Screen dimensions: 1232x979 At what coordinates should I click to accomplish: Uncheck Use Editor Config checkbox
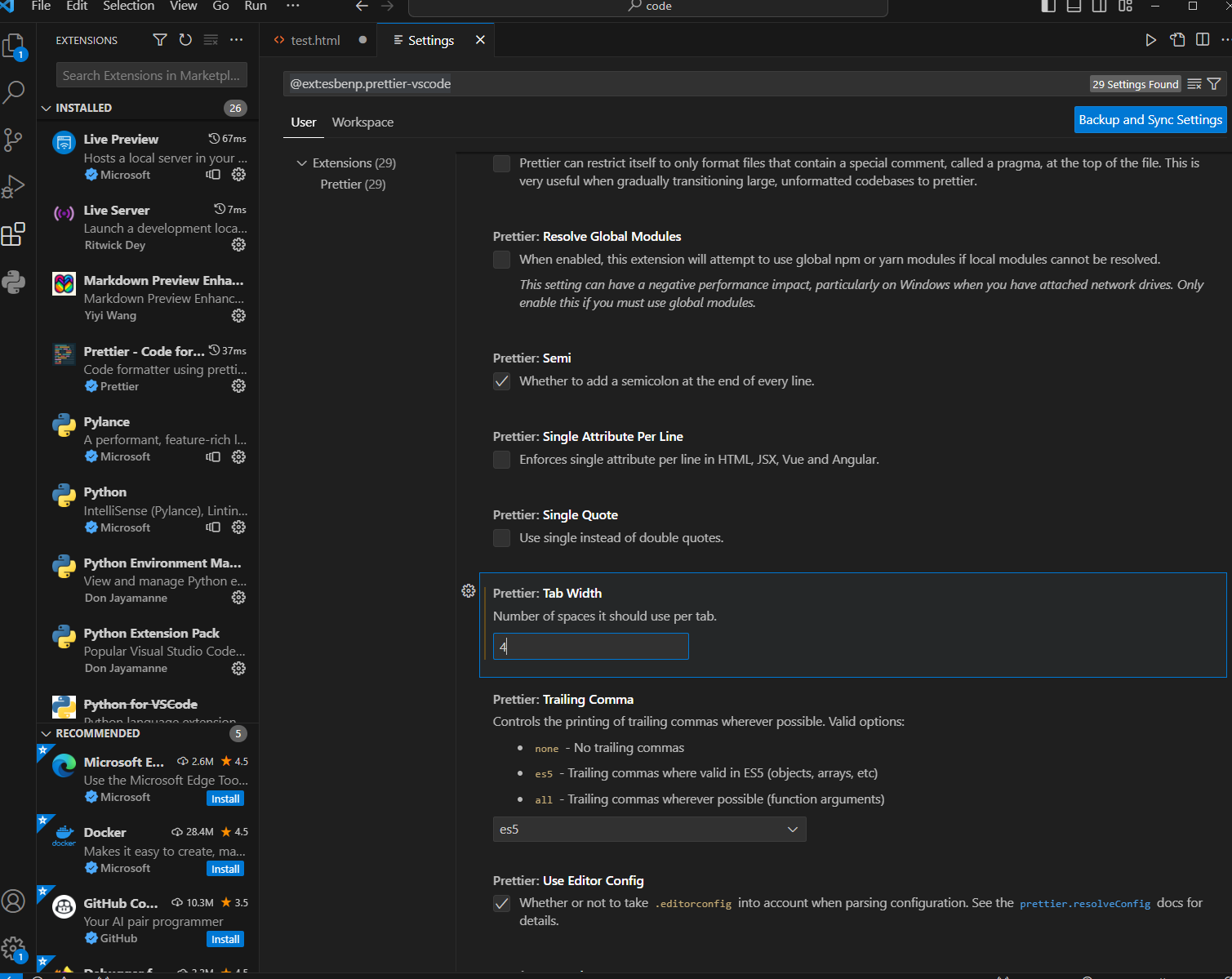[502, 903]
